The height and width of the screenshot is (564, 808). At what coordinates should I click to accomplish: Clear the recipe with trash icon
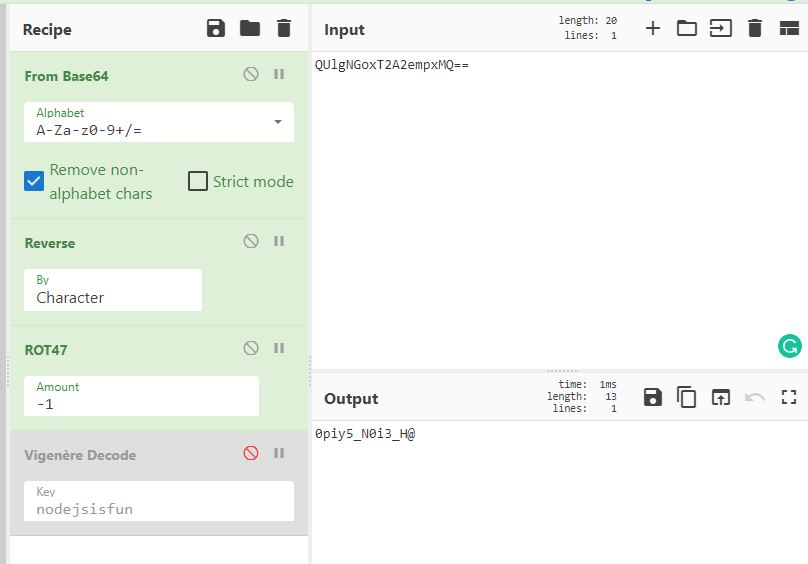[284, 29]
